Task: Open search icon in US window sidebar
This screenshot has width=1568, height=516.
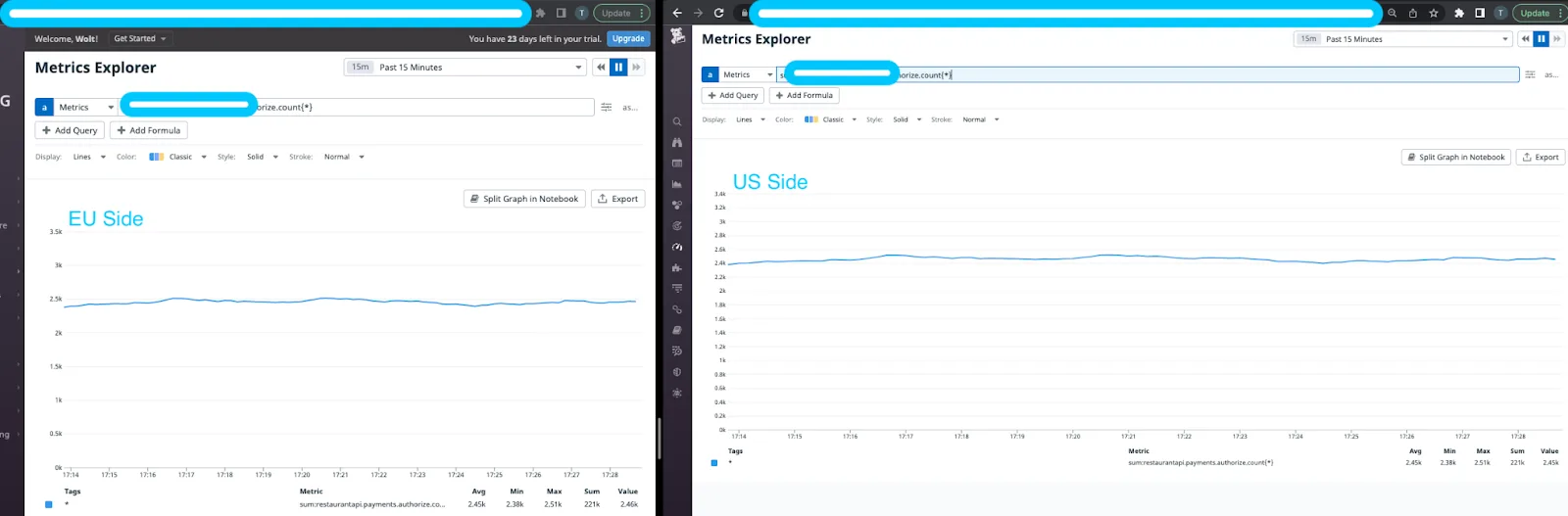Action: pyautogui.click(x=677, y=122)
